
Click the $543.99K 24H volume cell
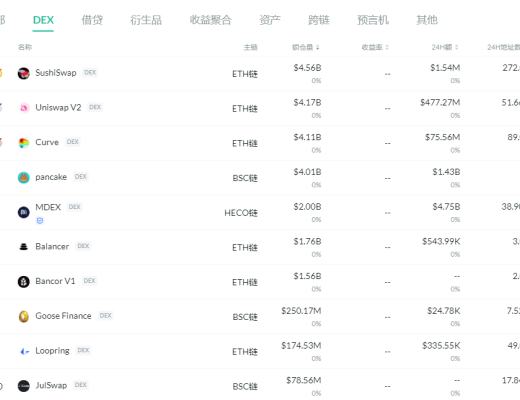point(441,241)
